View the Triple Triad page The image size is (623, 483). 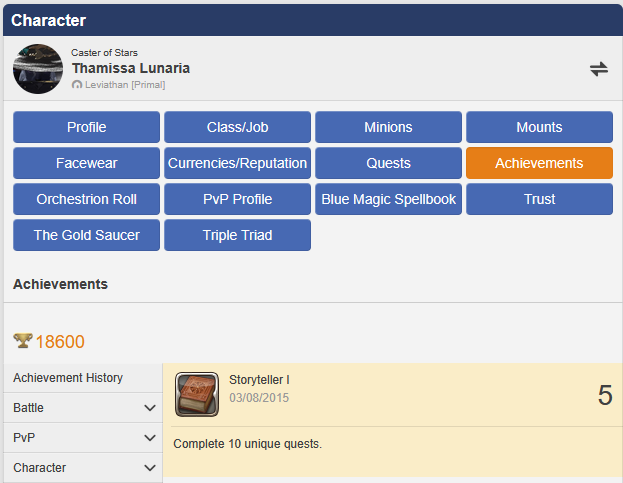[x=238, y=235]
